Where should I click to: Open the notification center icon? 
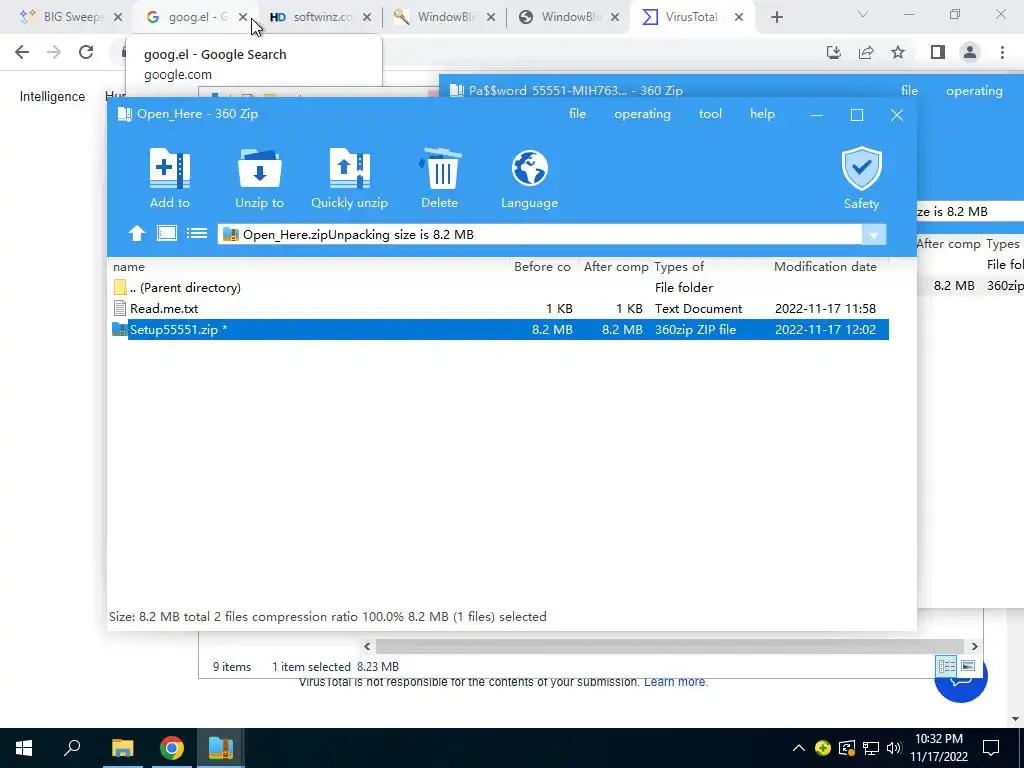coord(991,748)
